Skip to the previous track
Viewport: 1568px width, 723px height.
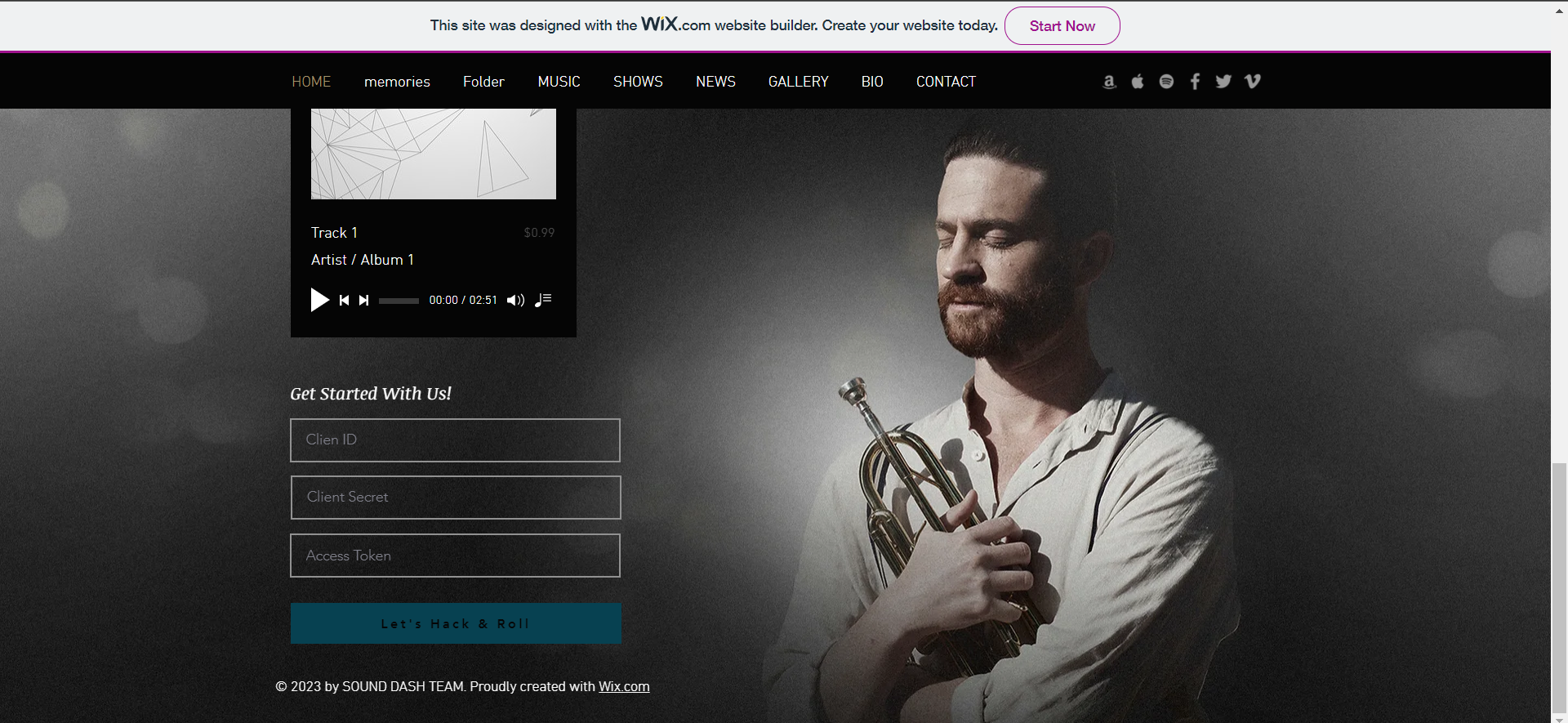tap(344, 300)
